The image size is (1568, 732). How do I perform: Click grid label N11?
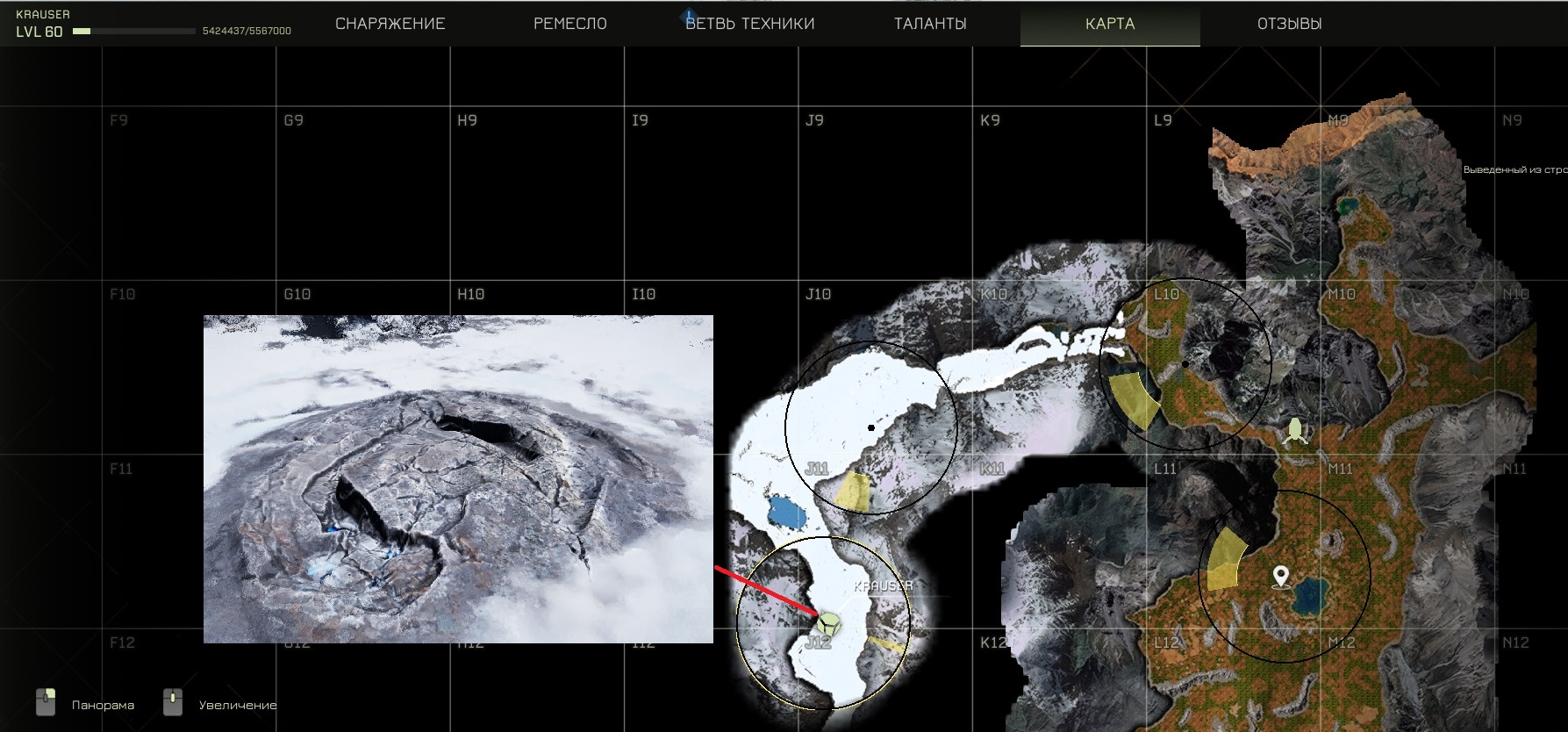pyautogui.click(x=1514, y=469)
